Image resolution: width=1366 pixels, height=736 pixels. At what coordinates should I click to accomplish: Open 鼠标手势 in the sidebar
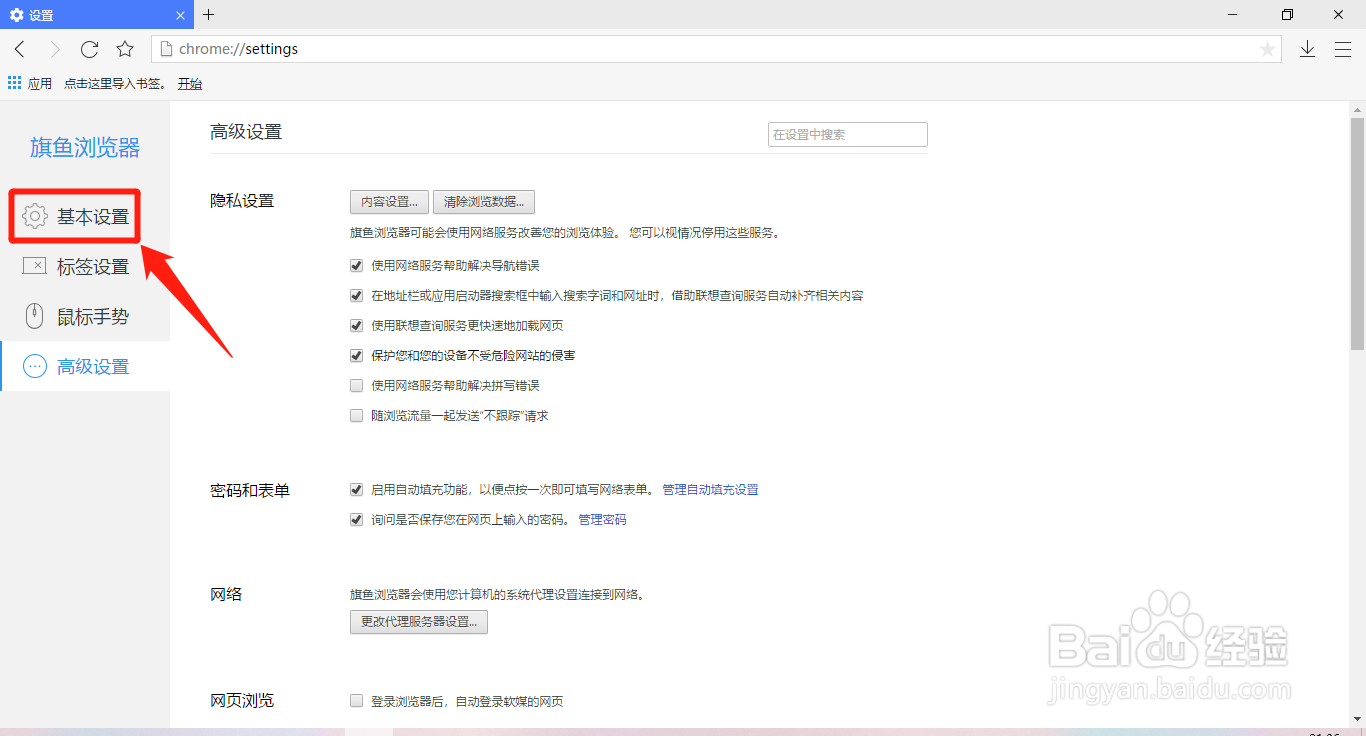tap(85, 316)
